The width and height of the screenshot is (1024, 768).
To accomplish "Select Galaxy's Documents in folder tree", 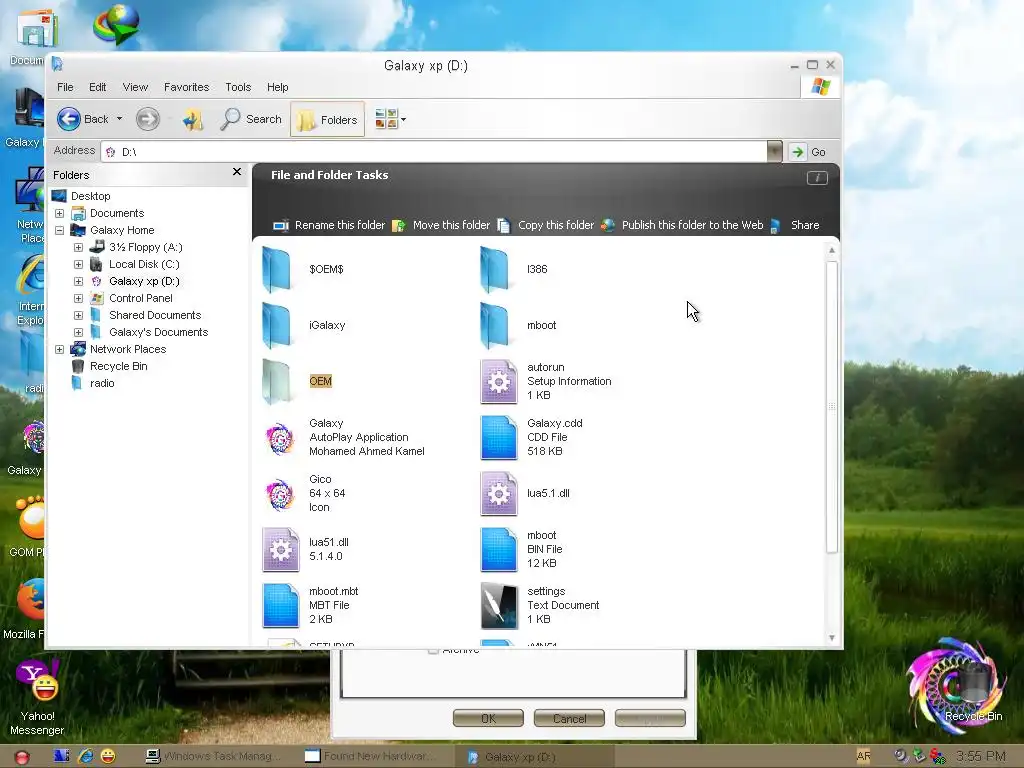I will click(159, 332).
